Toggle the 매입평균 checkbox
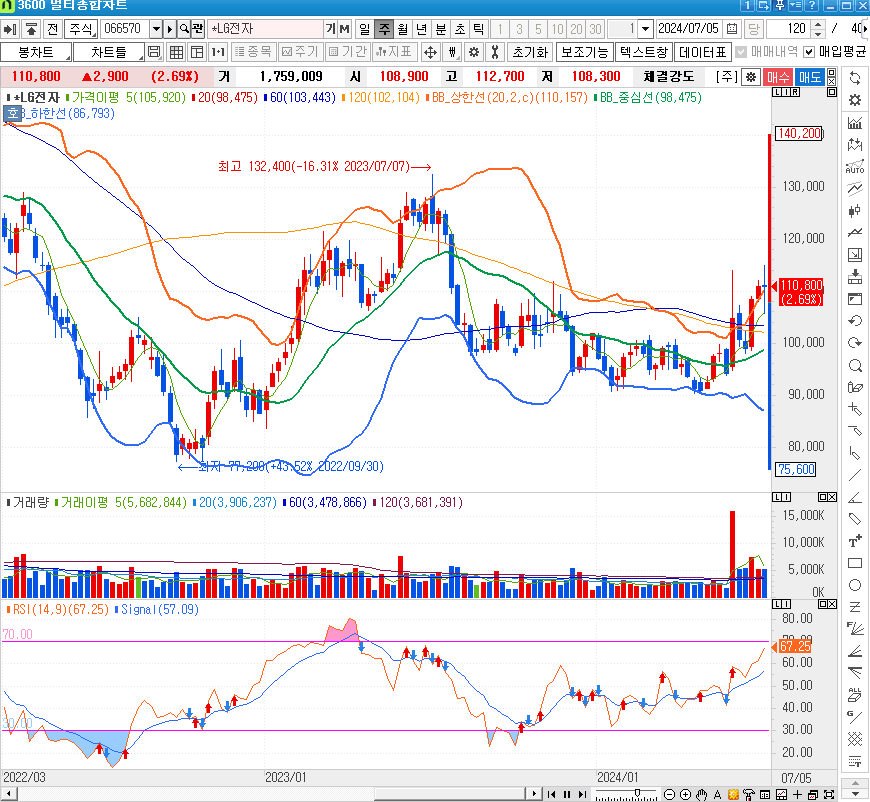The image size is (870, 802). [809, 52]
